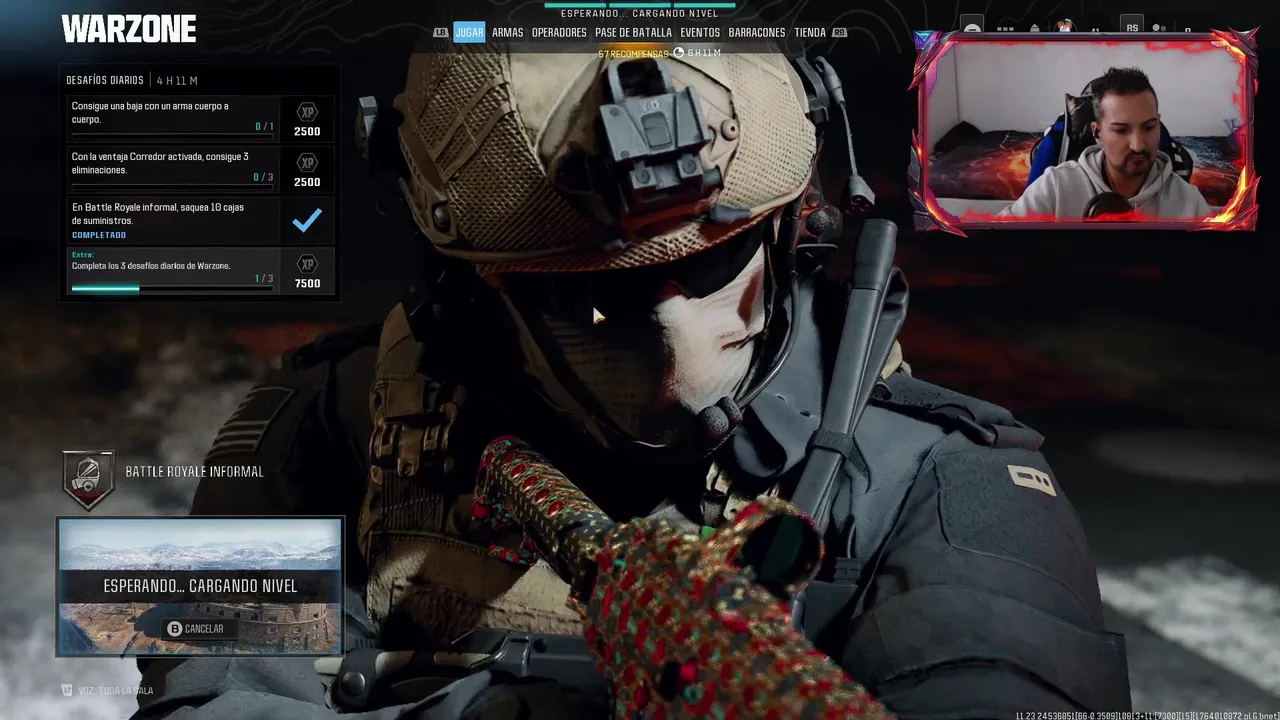Screen dimensions: 1280x720
Task: Click the top ESPERANDO... CARGANDO NIVEL status
Action: (x=639, y=13)
